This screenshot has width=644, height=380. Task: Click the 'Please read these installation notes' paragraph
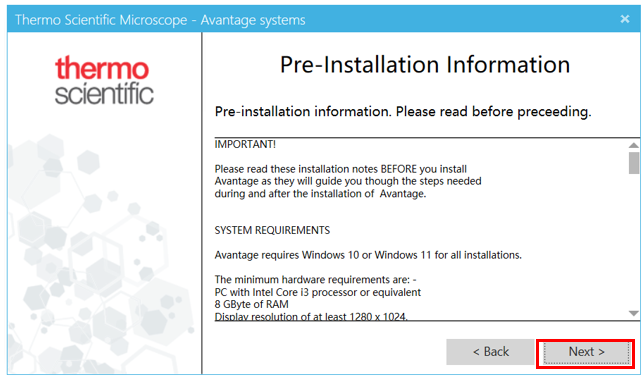pos(348,181)
